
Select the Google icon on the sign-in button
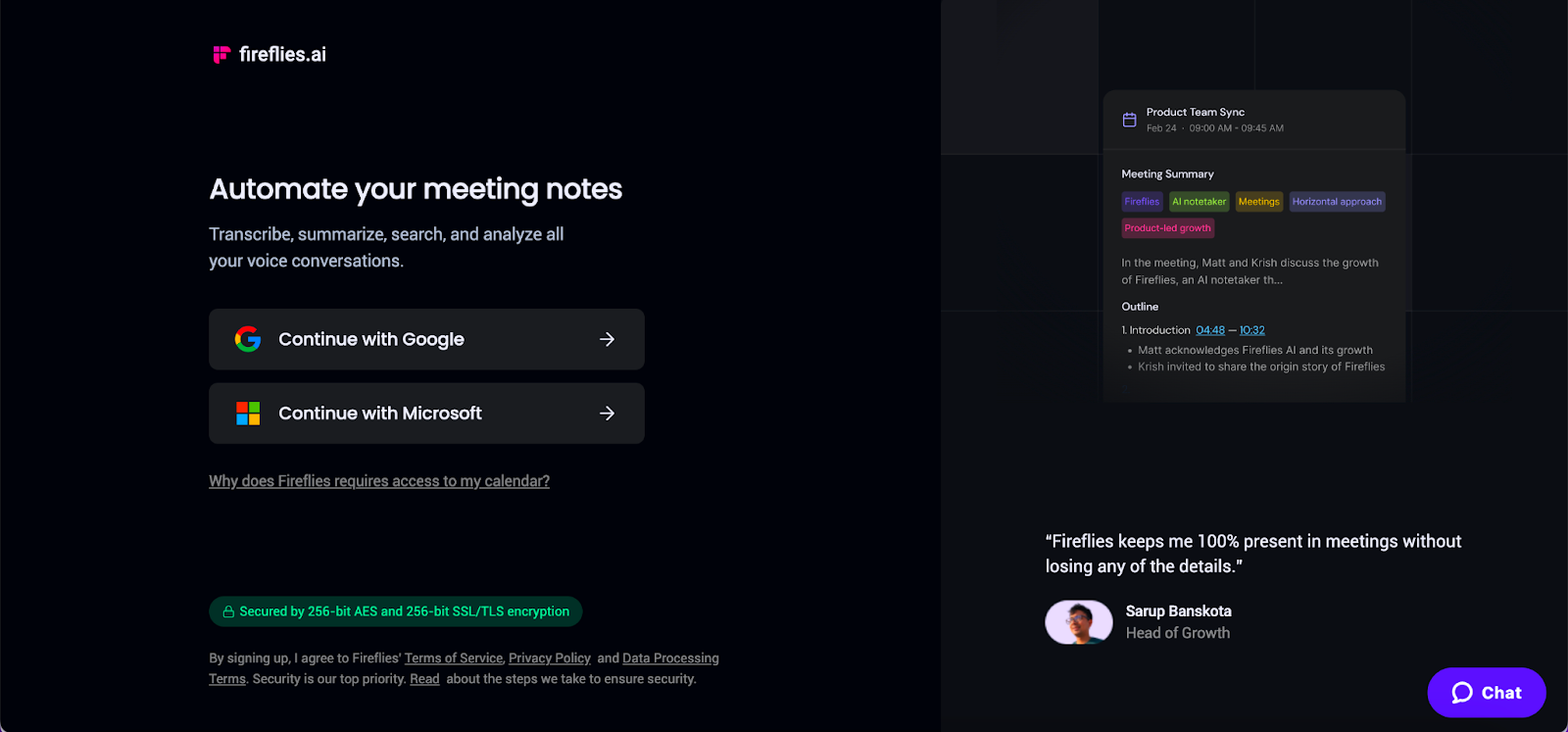(248, 339)
